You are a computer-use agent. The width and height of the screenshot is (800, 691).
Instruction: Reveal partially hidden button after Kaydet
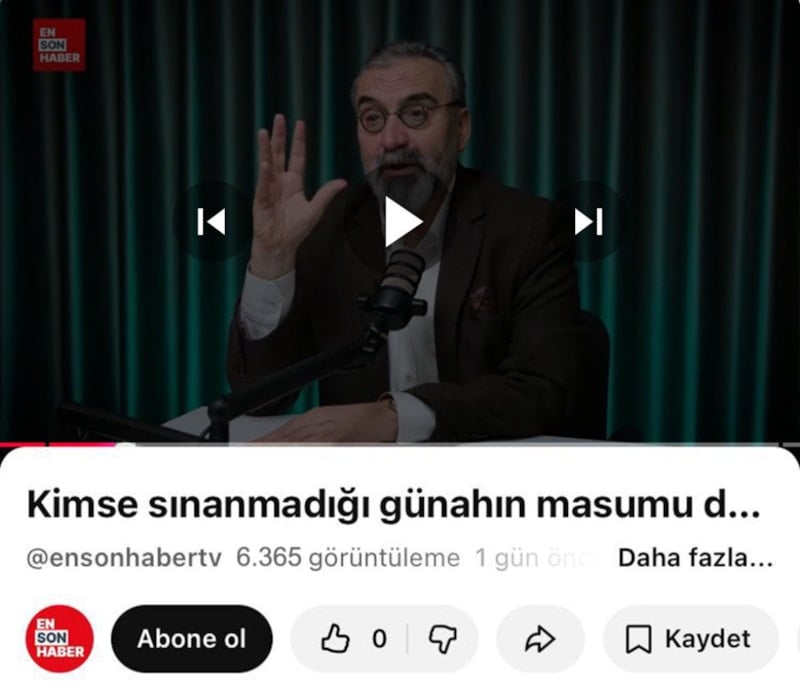pos(797,639)
